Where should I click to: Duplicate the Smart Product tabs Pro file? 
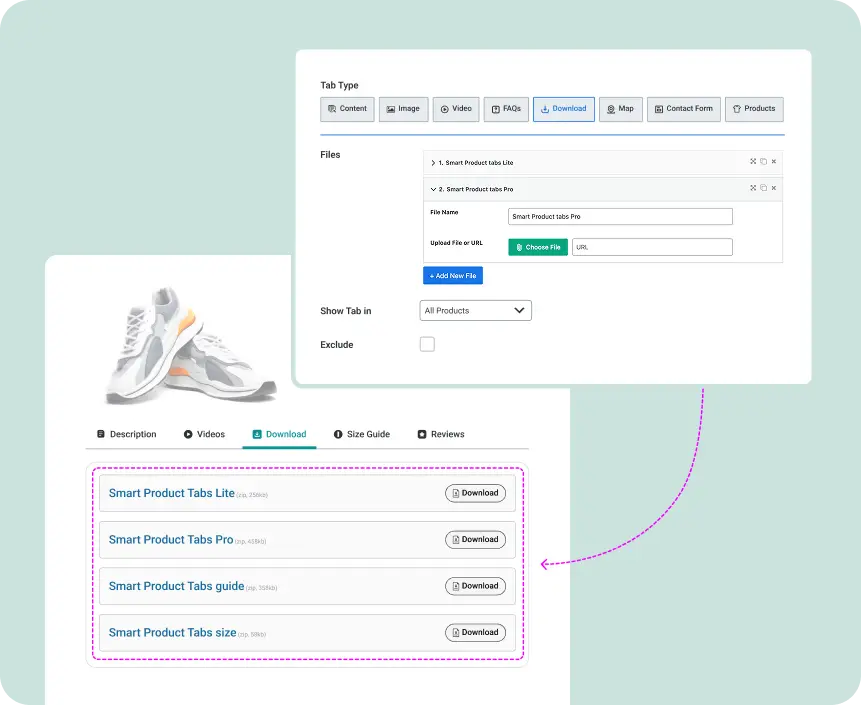[x=763, y=188]
